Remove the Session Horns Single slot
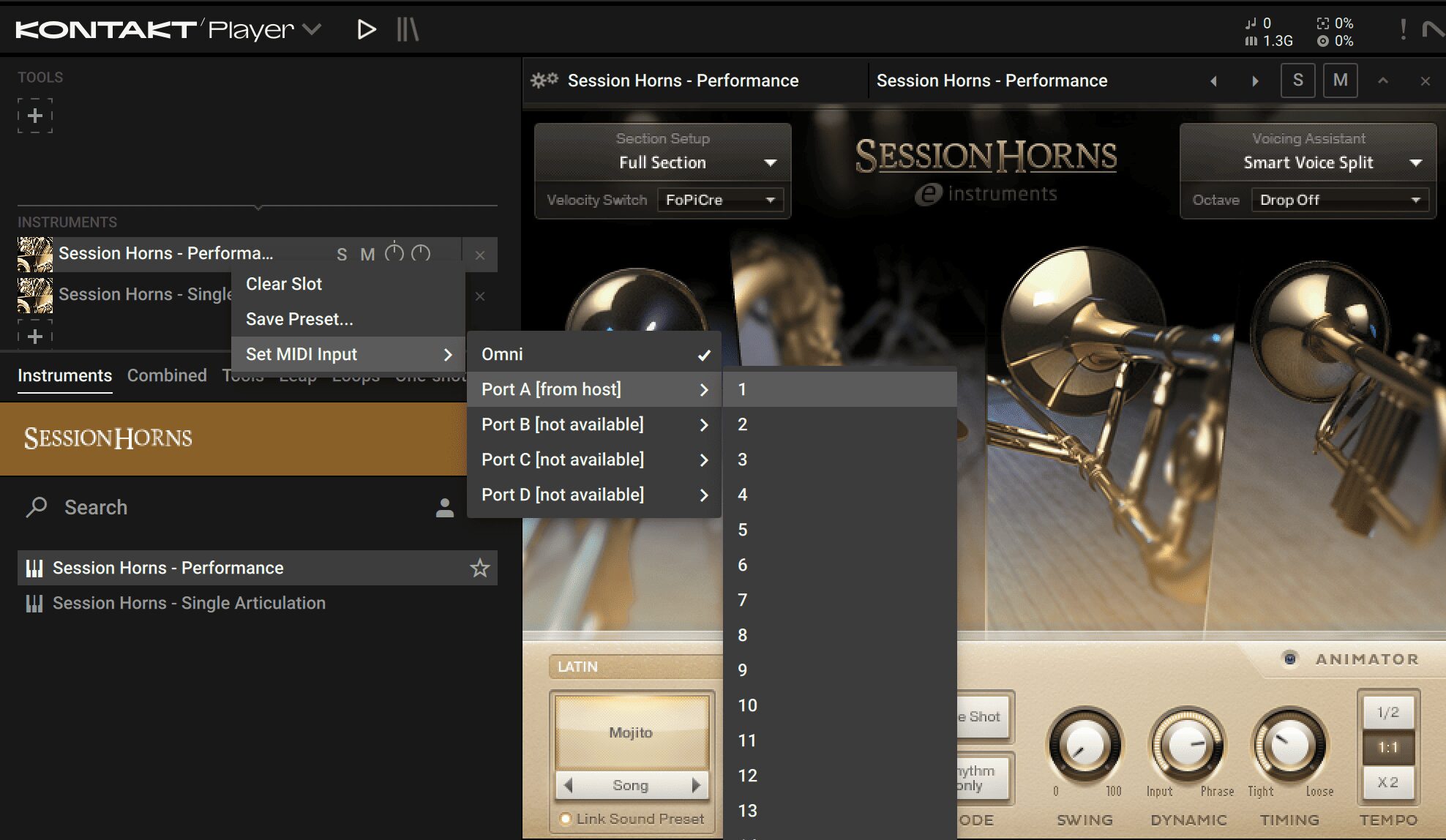This screenshot has height=840, width=1446. (480, 296)
